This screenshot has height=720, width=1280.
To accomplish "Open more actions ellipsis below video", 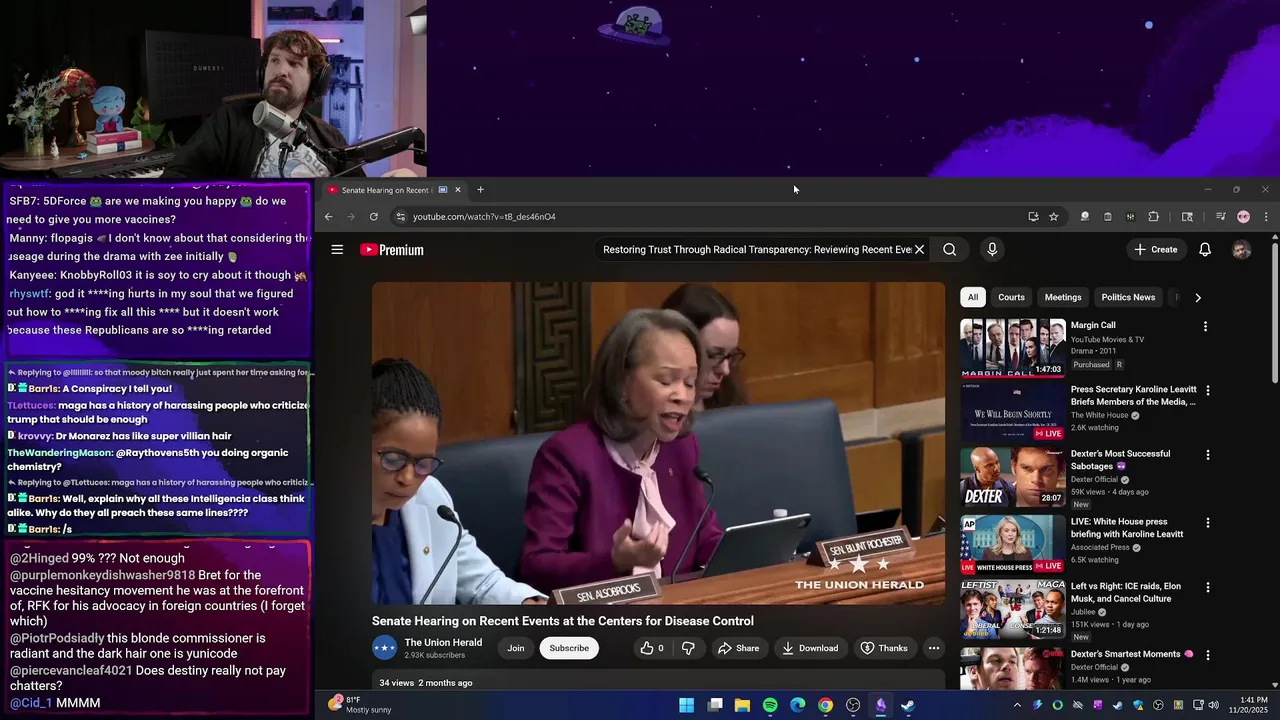I will pos(934,648).
